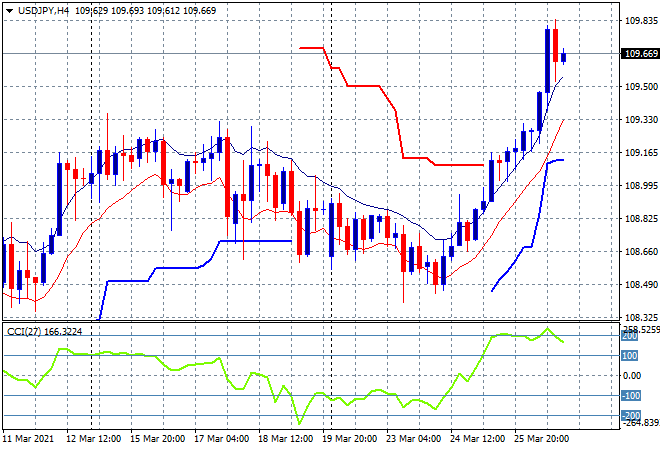Click the 19 Mar 20:00 time label
This screenshot has width=660, height=450.
(x=349, y=439)
